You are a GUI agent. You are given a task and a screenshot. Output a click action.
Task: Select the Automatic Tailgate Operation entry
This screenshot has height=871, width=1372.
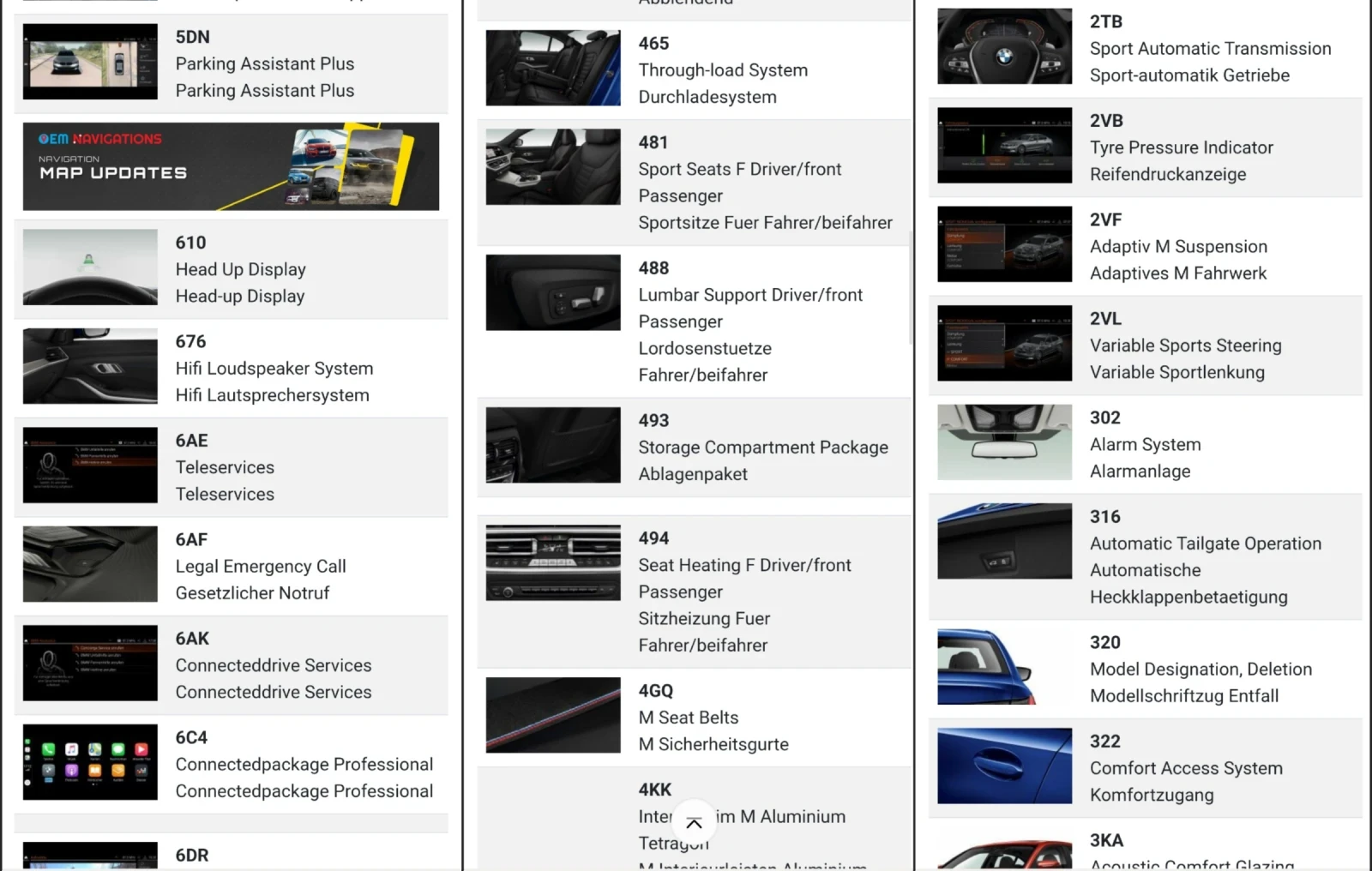point(1205,544)
